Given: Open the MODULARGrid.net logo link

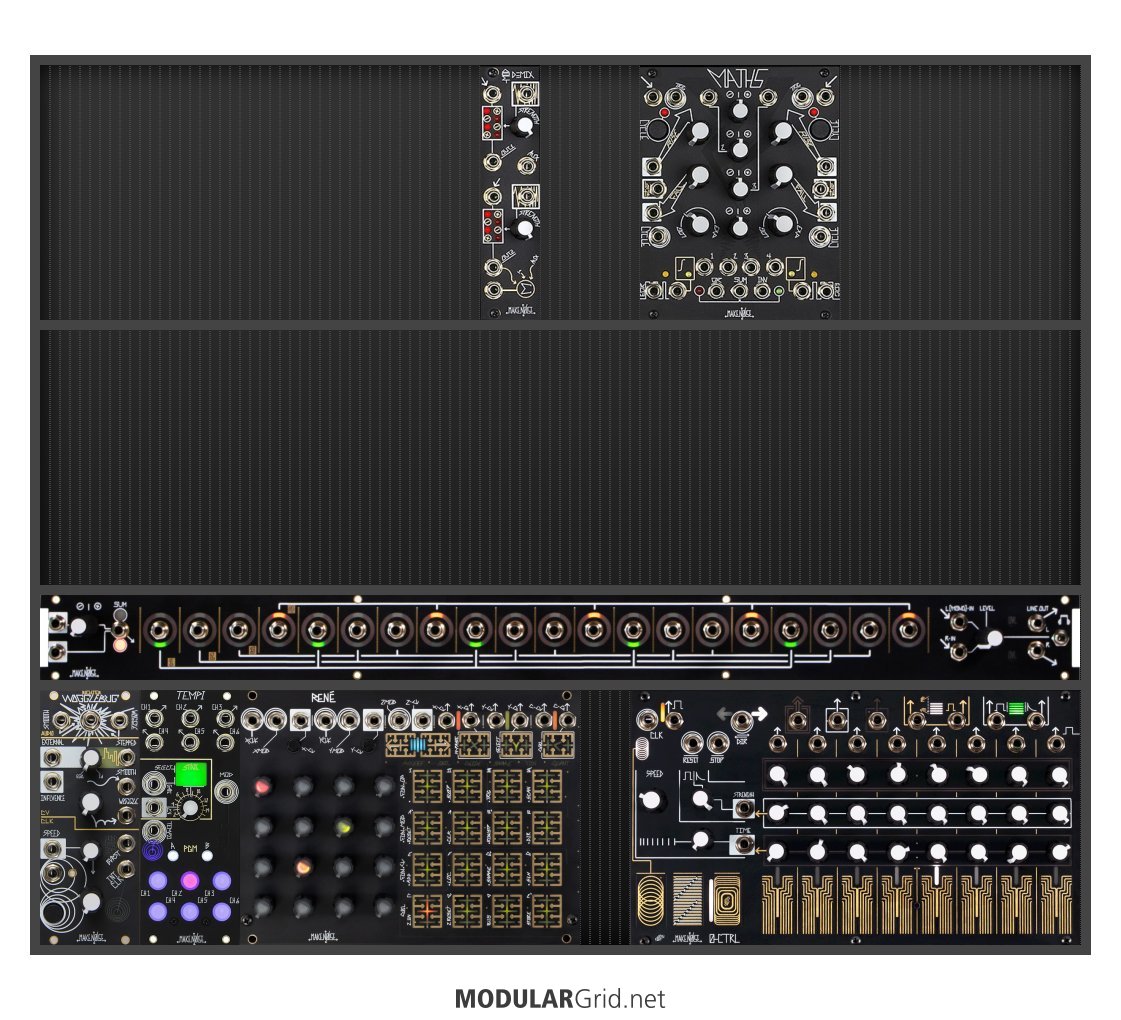Looking at the screenshot, I should (x=560, y=999).
